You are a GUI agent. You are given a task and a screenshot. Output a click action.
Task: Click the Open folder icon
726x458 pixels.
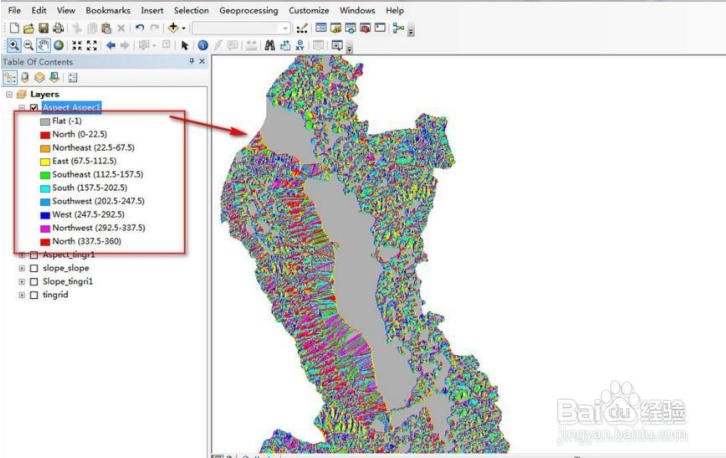pyautogui.click(x=28, y=28)
